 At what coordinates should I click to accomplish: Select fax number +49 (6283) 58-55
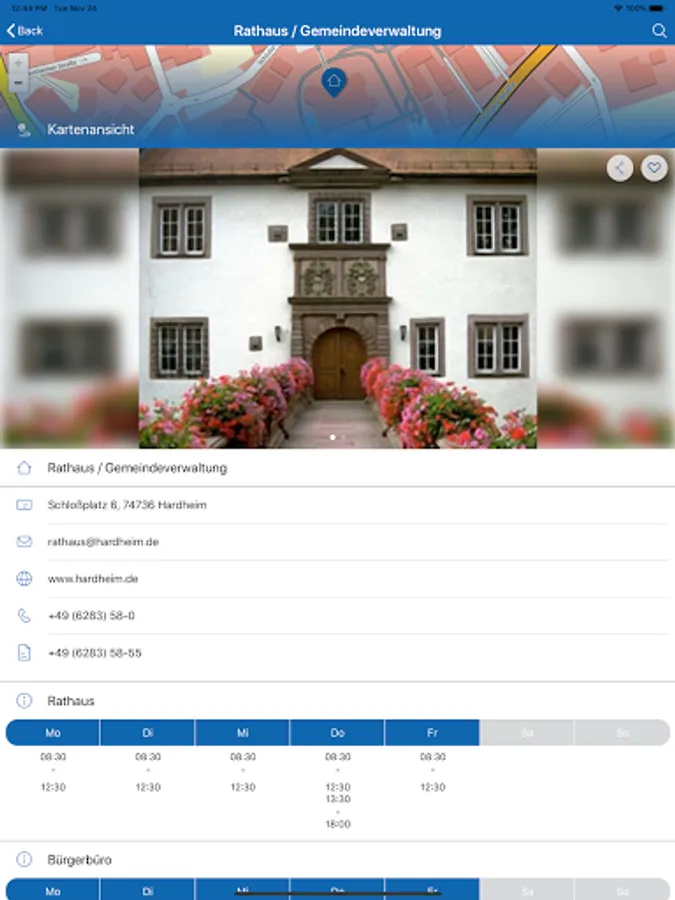(x=95, y=653)
